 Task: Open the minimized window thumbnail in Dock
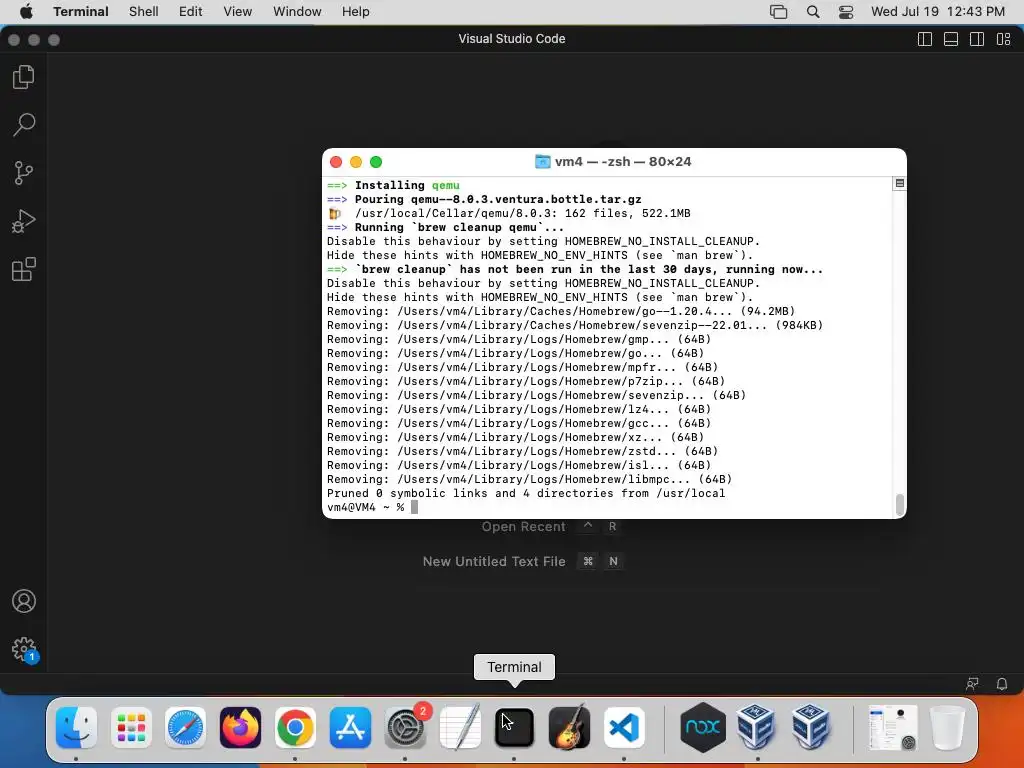[893, 727]
